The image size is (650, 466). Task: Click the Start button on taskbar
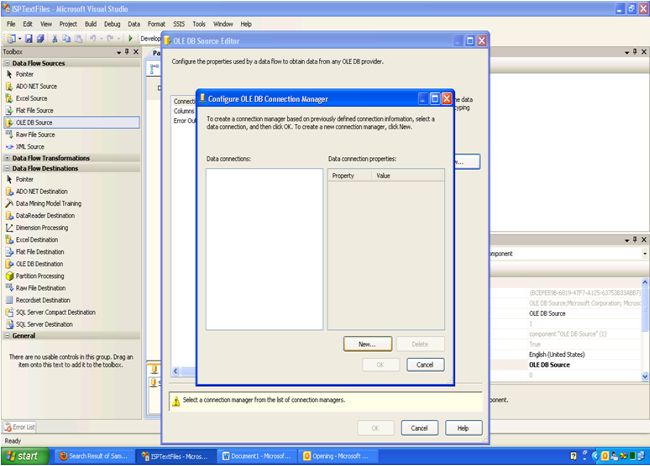24,456
